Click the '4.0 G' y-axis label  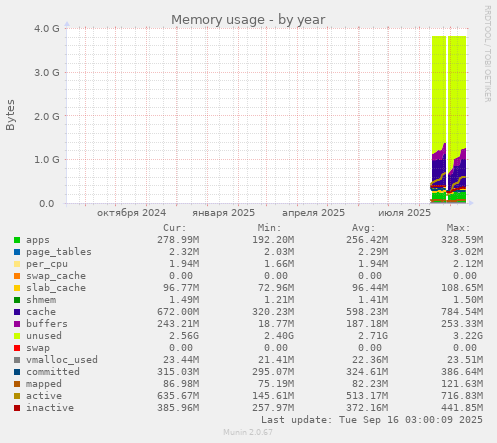47,29
